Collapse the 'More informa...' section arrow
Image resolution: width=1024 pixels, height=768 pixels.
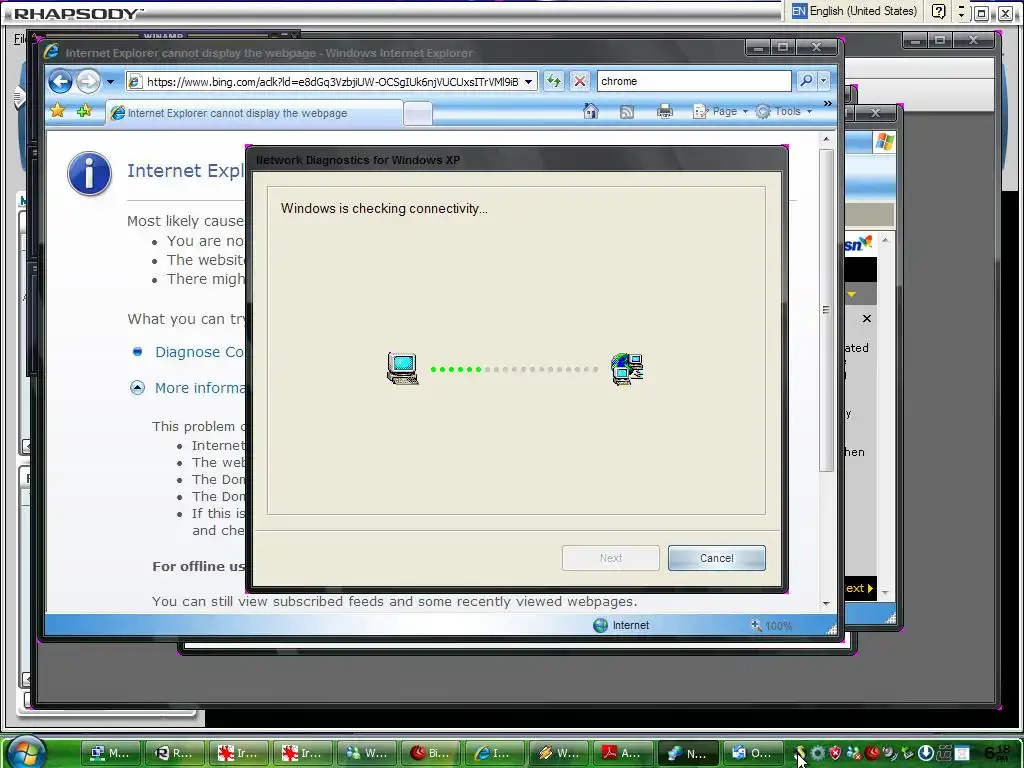point(137,388)
